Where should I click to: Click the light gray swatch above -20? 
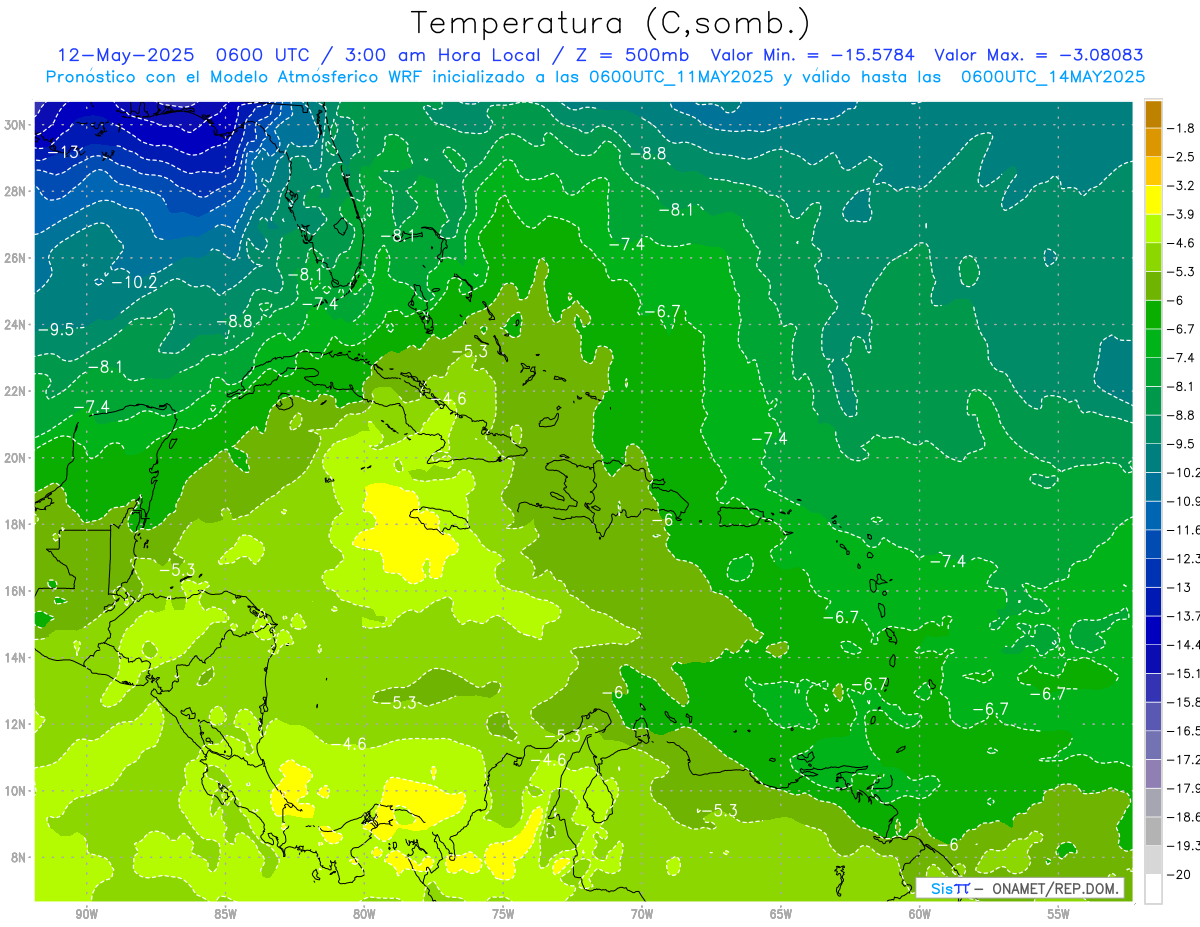[1153, 859]
